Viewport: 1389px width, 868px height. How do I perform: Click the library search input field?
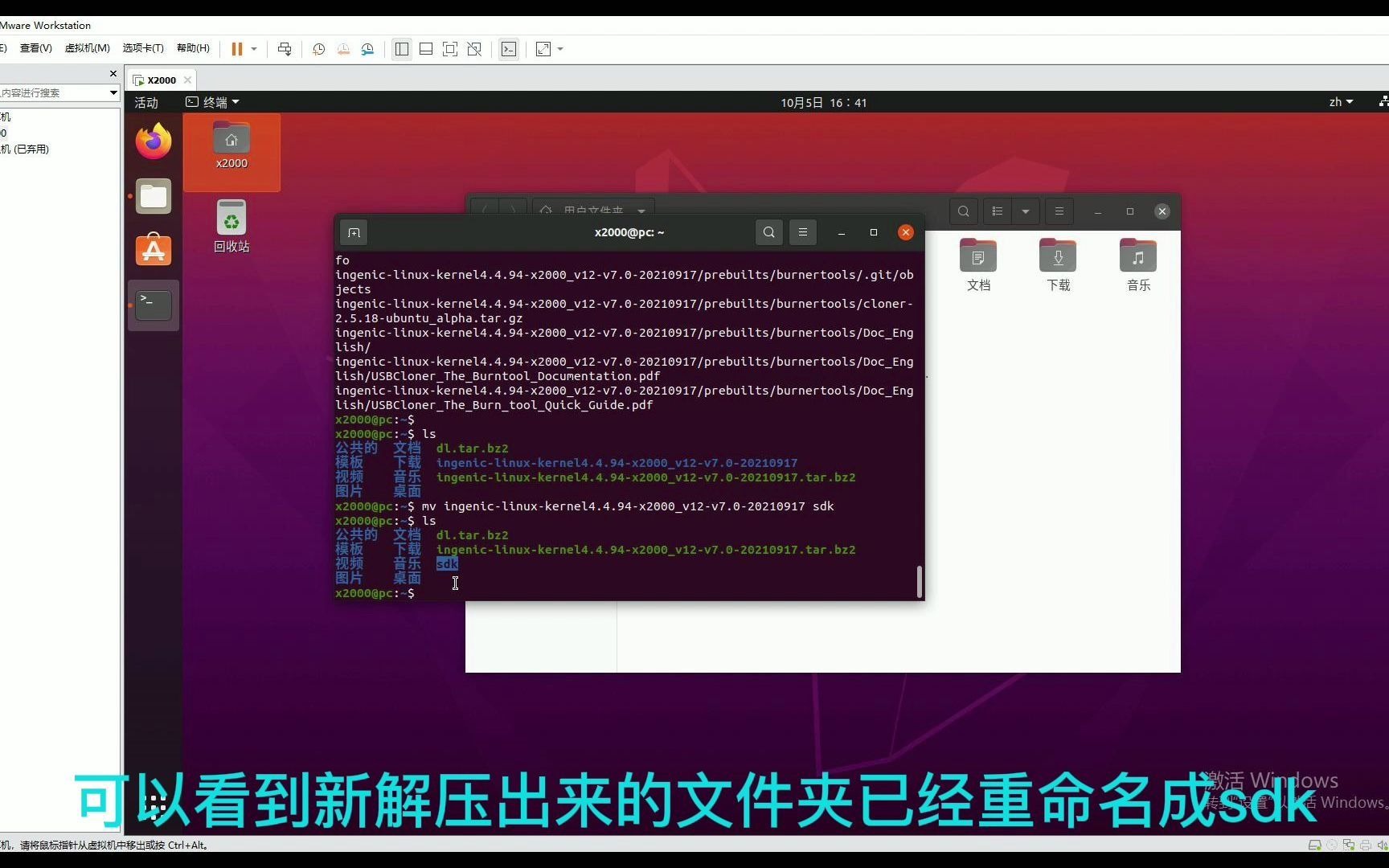(53, 92)
